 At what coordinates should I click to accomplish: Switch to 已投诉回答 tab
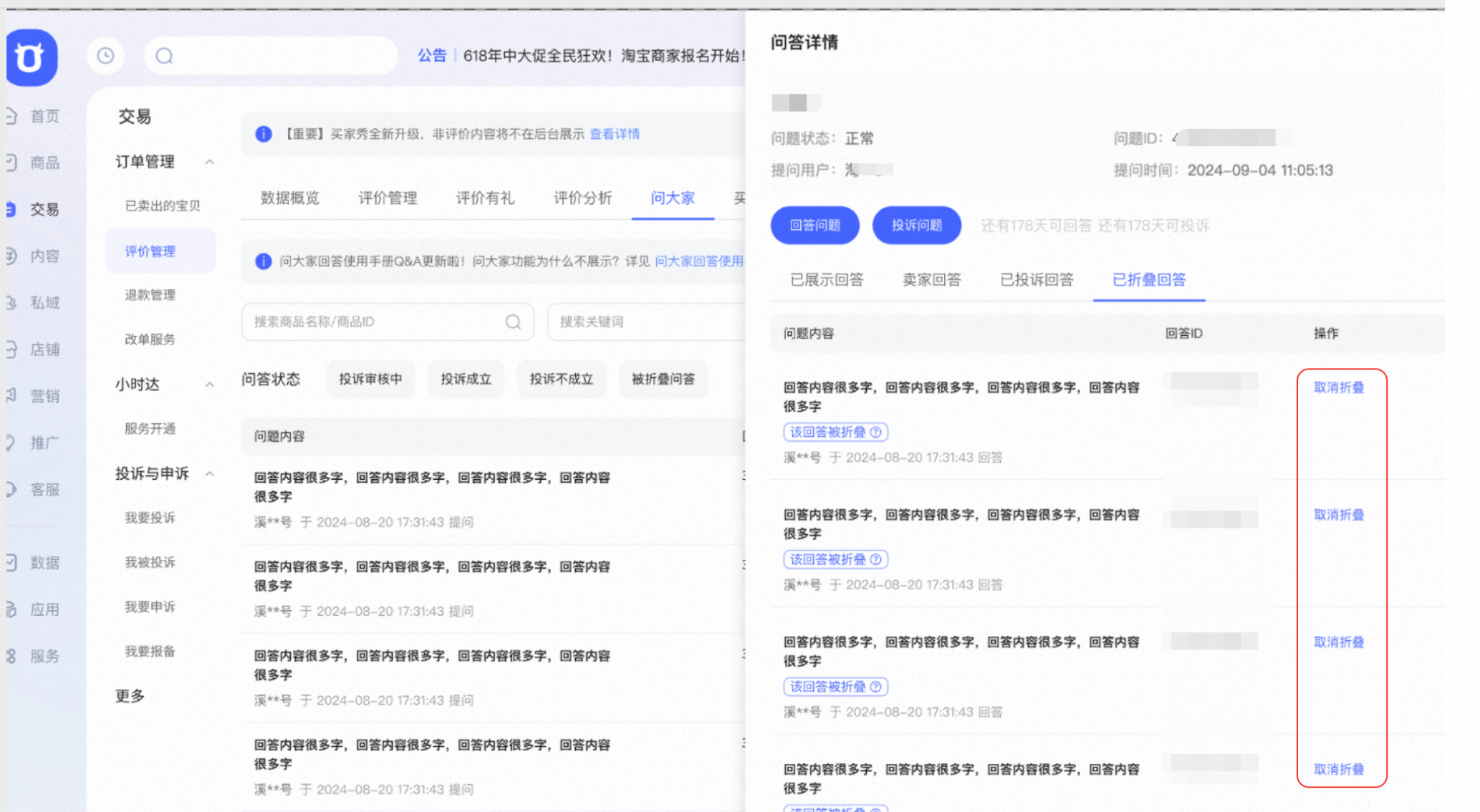pos(1037,280)
